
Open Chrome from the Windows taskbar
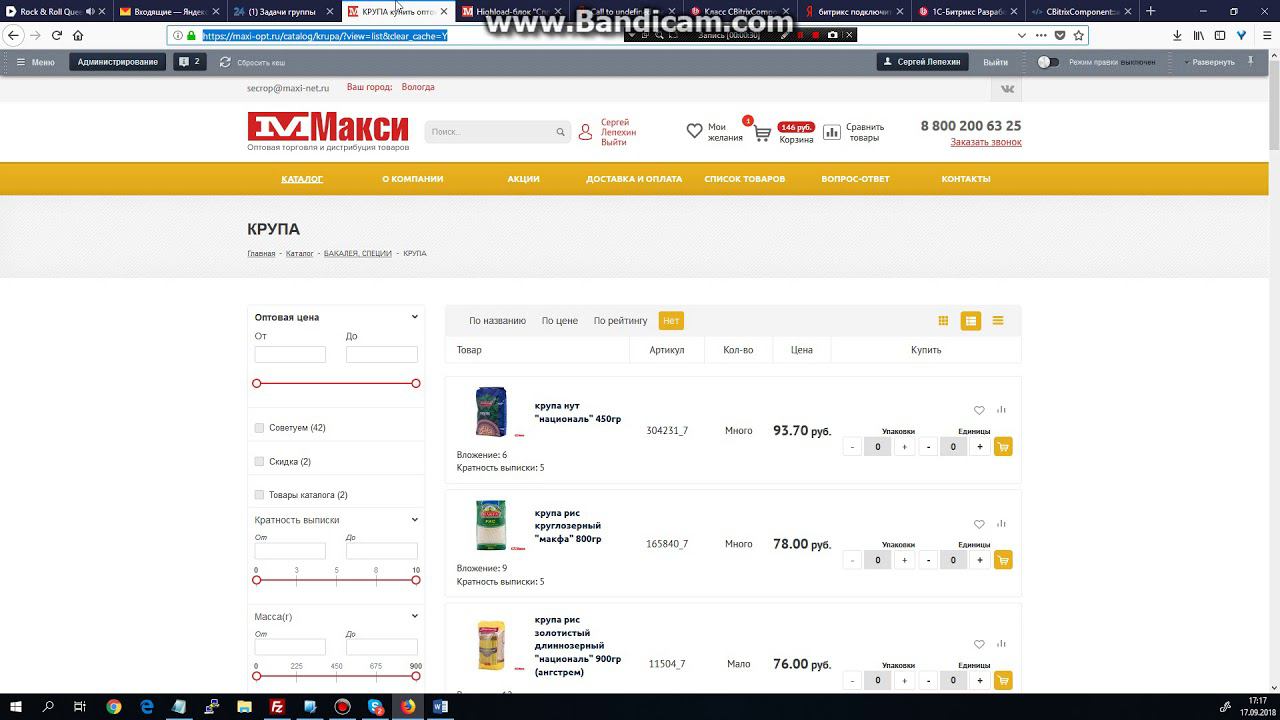tap(114, 706)
